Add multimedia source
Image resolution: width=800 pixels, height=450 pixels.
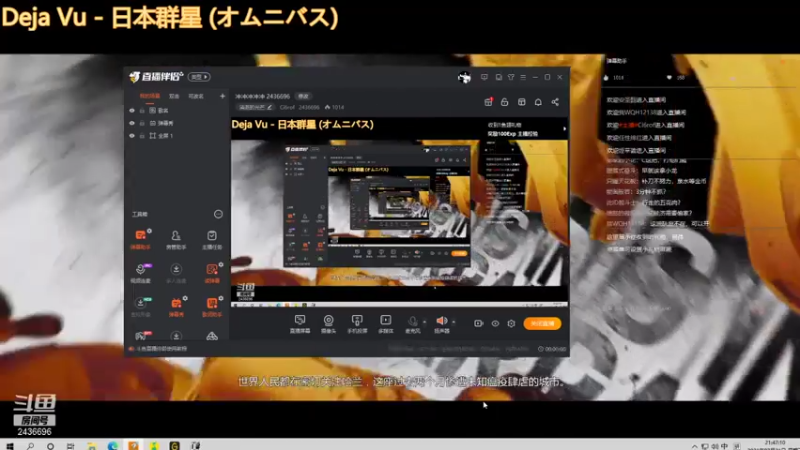386,323
